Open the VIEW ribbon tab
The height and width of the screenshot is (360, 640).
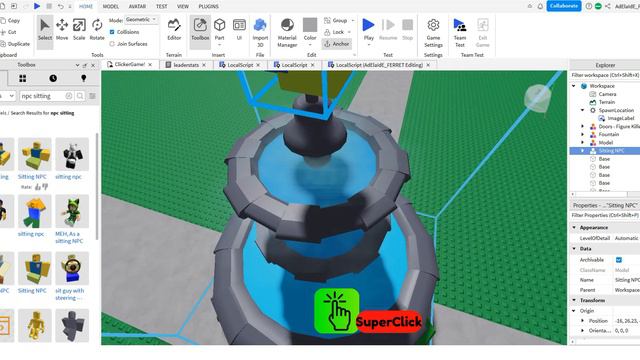(183, 7)
